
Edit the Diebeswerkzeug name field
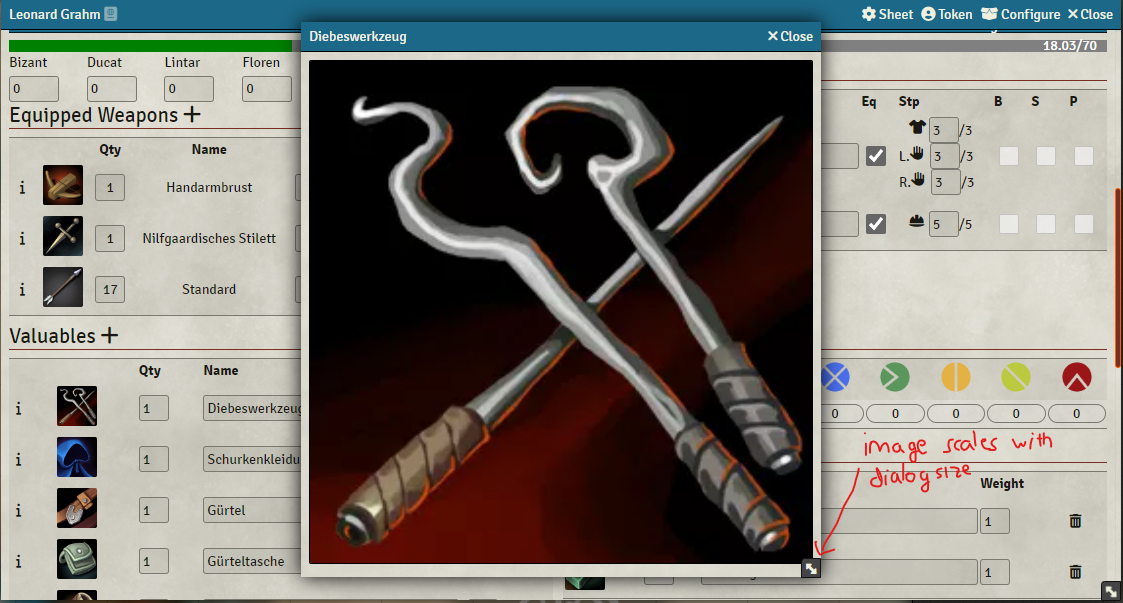coord(252,408)
